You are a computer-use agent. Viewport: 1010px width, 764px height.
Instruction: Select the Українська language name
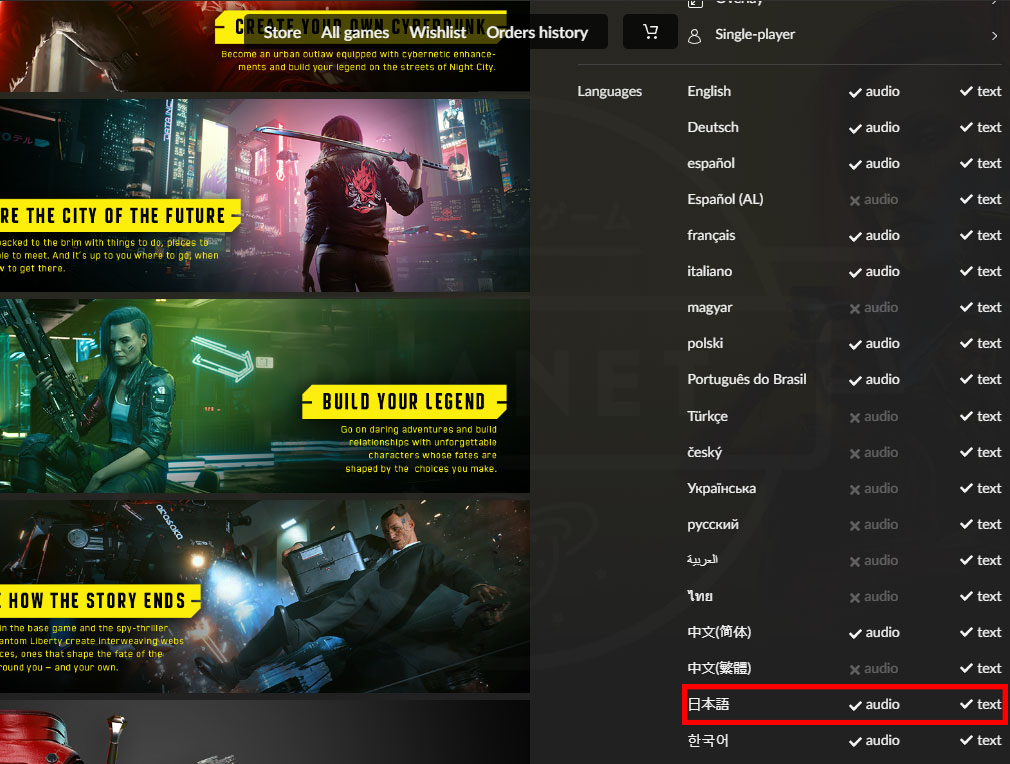pyautogui.click(x=722, y=489)
